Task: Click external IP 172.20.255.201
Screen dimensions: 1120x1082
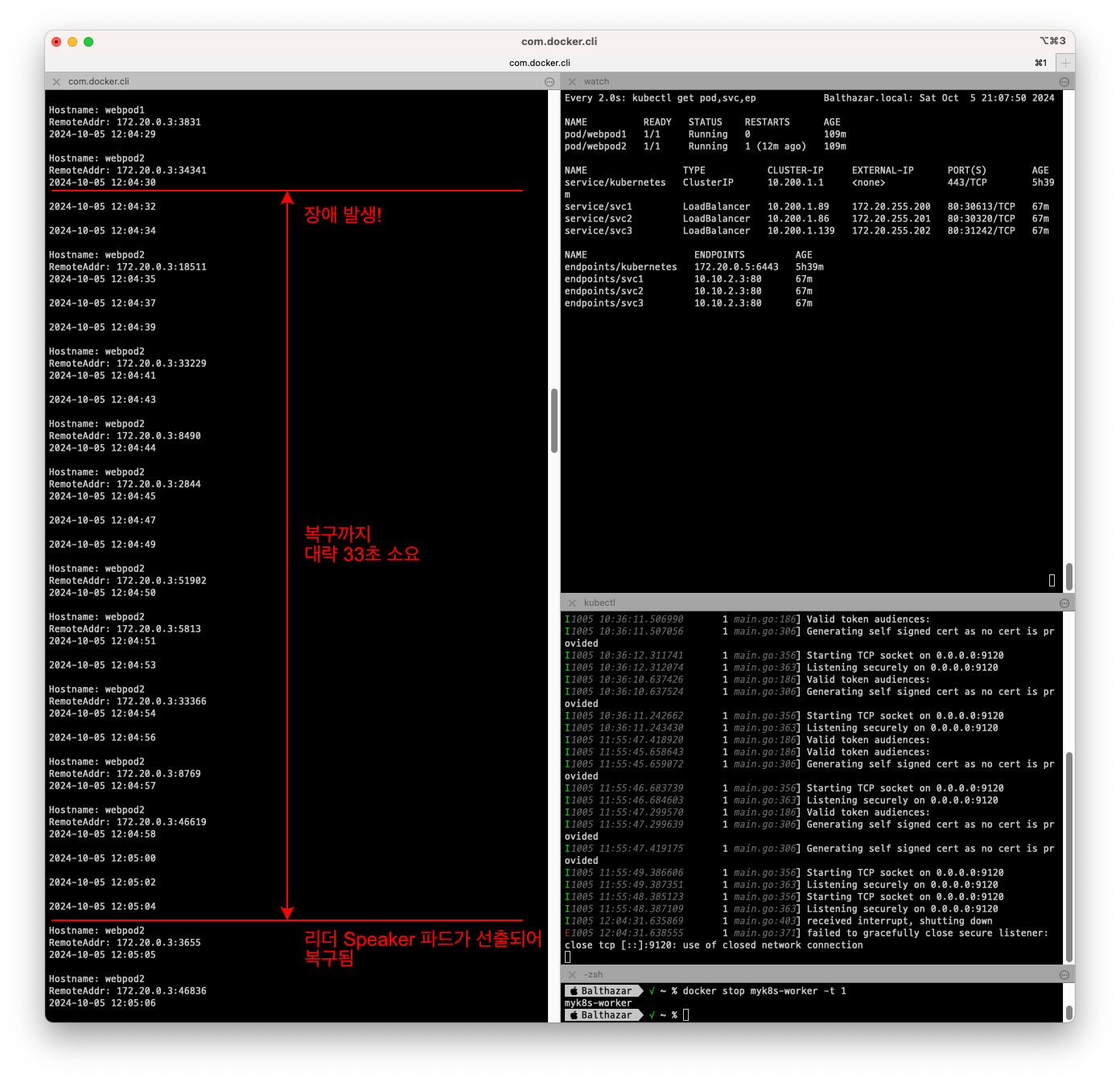Action: 891,219
